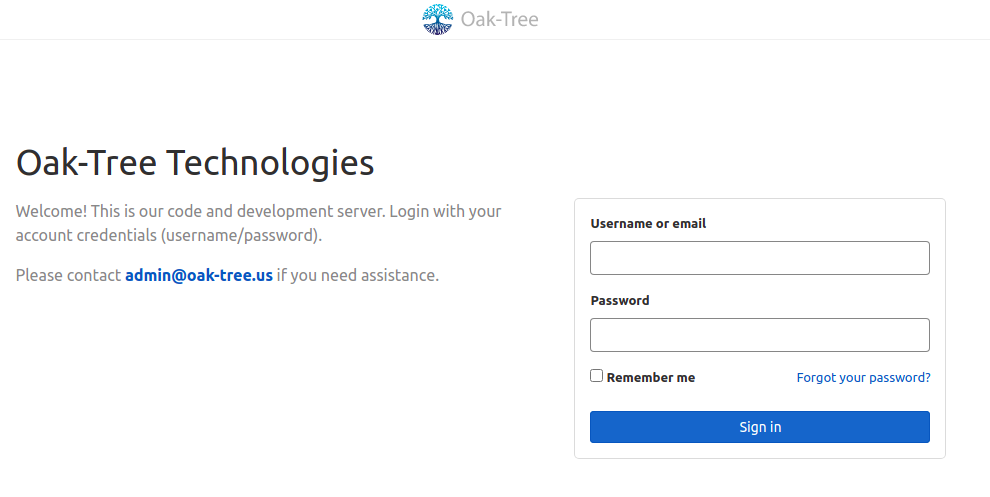The image size is (990, 497).
Task: Click the Please contact text
Action: (68, 275)
